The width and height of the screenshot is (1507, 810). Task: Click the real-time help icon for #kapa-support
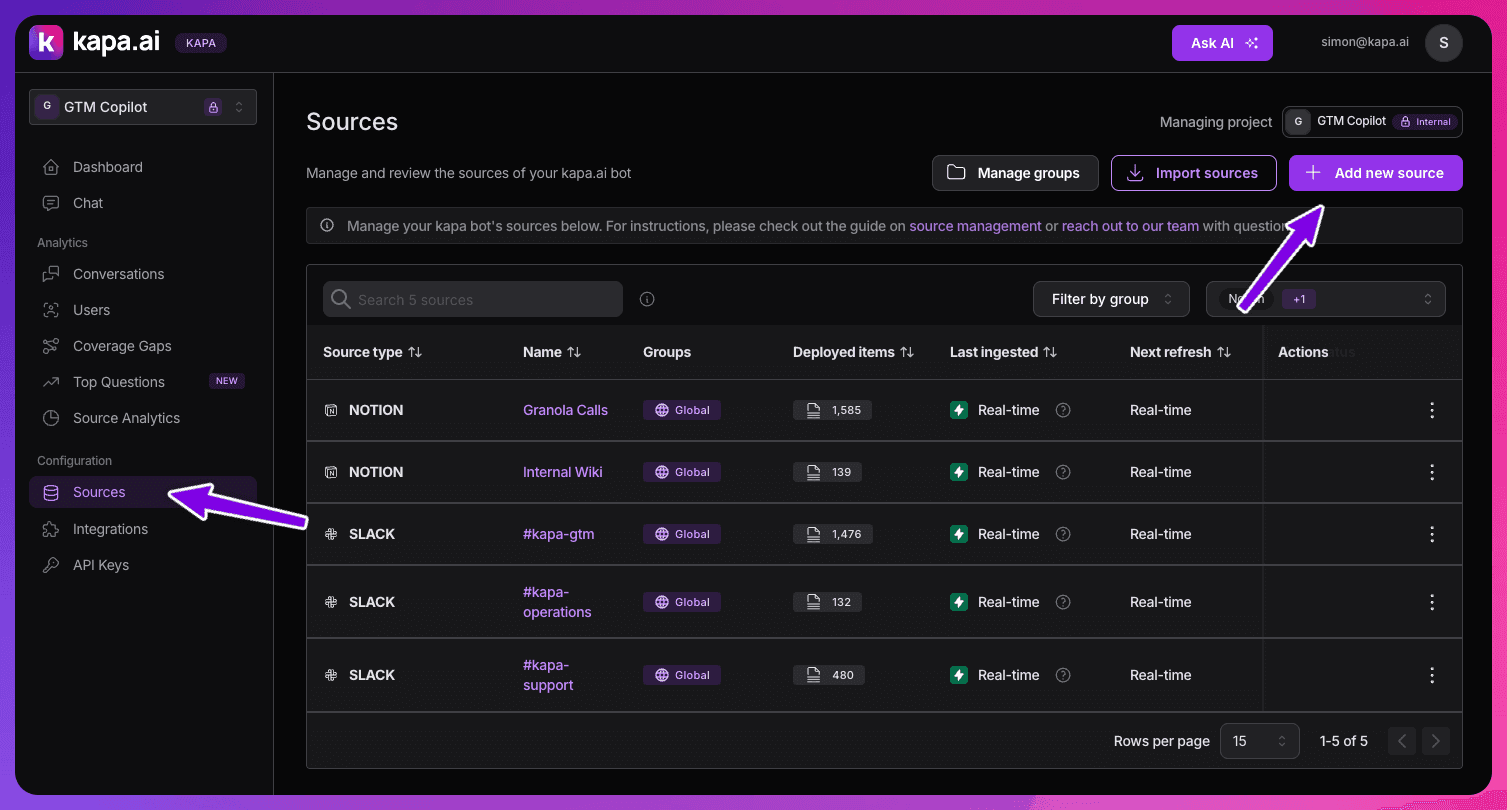click(x=1063, y=675)
